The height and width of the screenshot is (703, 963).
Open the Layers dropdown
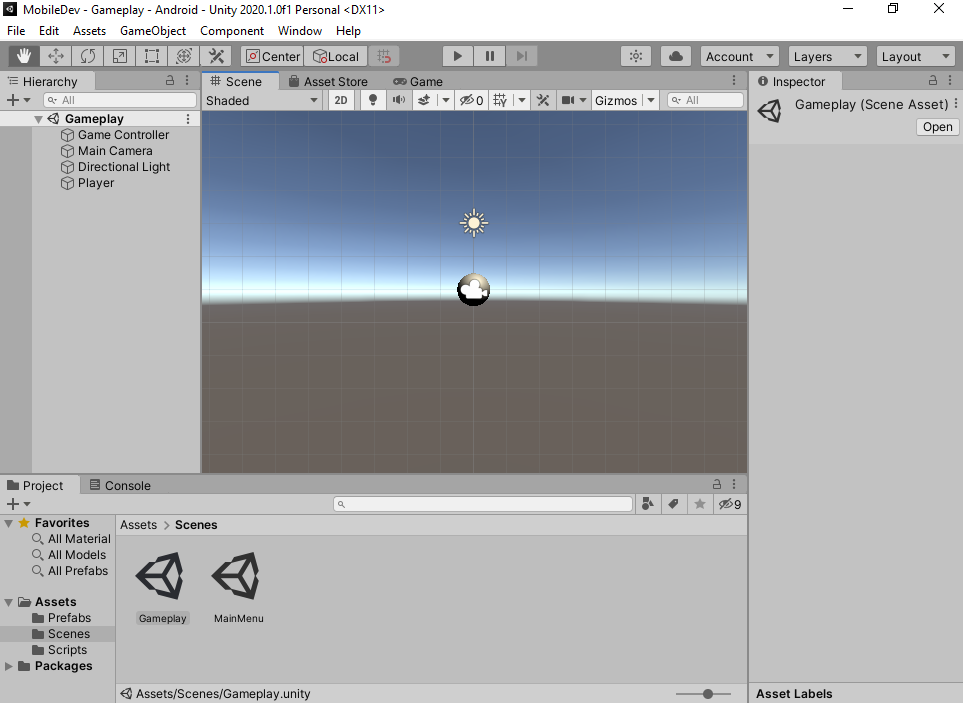pos(827,56)
